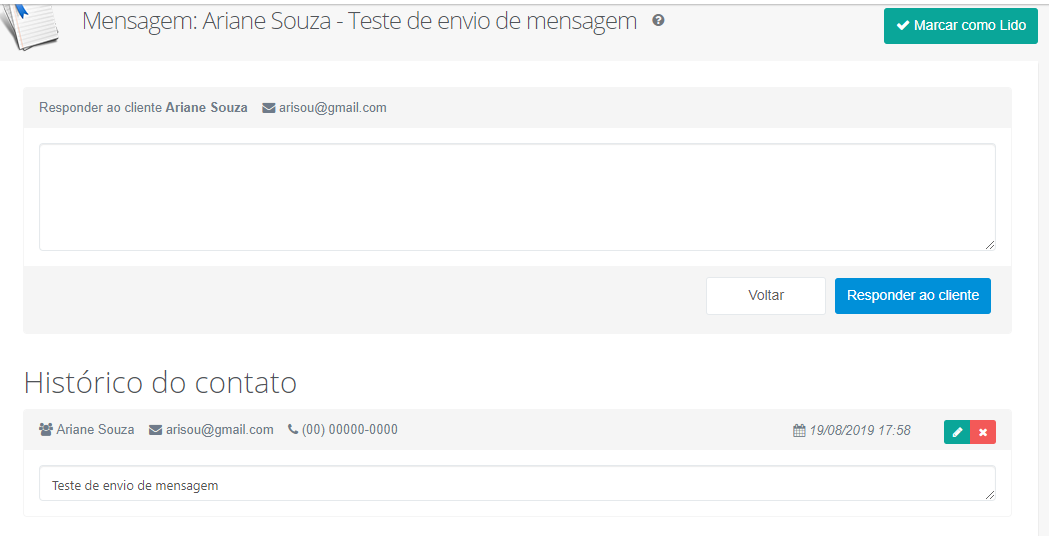Click the green pencil edit icon
This screenshot has width=1049, height=536.
coord(957,432)
